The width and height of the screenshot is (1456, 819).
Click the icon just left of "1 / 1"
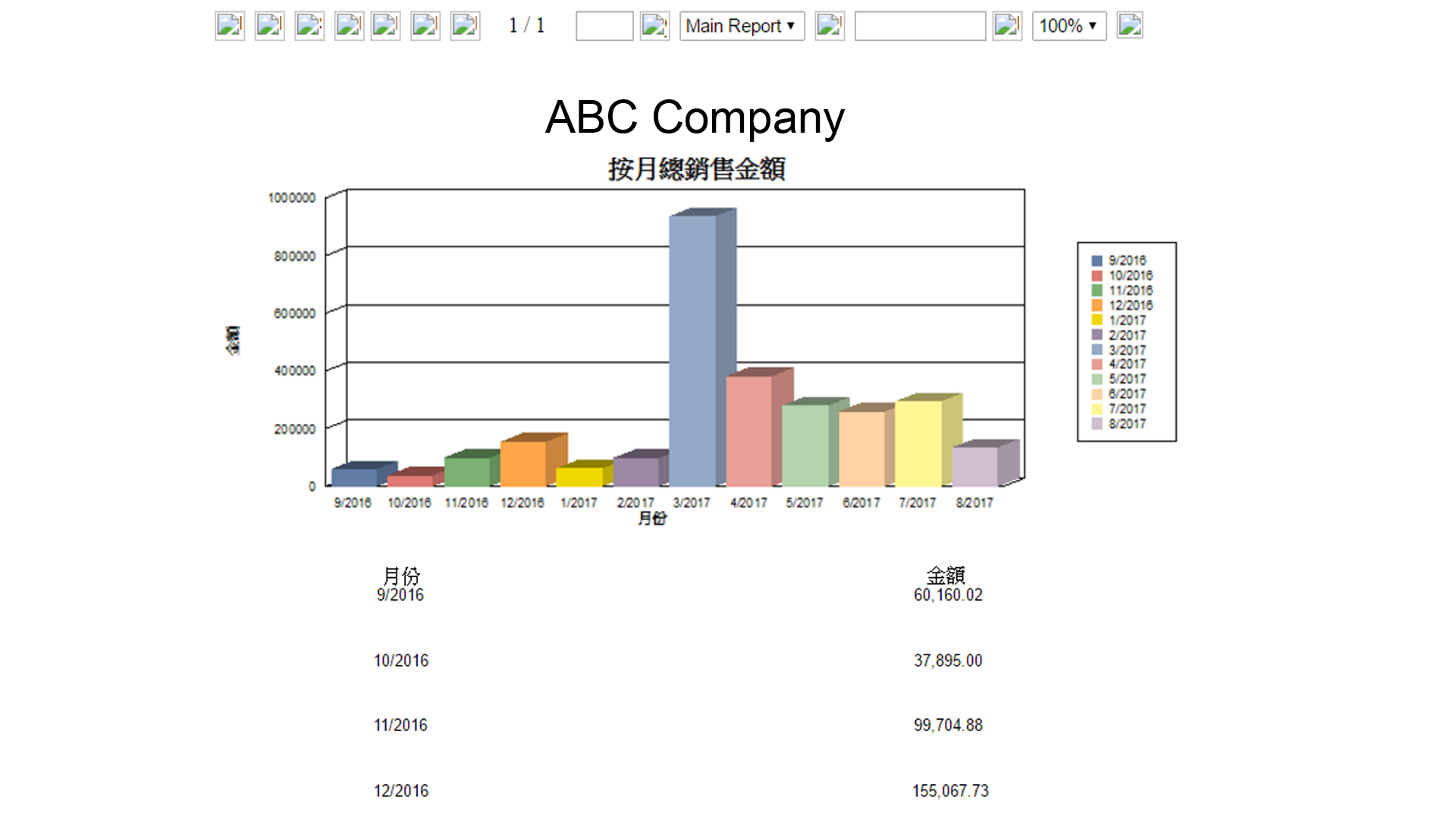tap(465, 26)
